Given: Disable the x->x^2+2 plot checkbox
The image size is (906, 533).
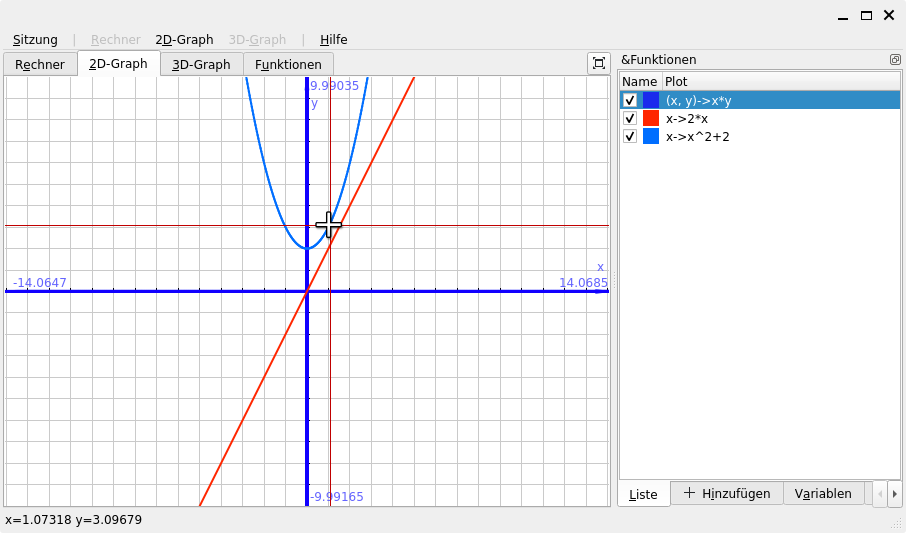Looking at the screenshot, I should (630, 136).
